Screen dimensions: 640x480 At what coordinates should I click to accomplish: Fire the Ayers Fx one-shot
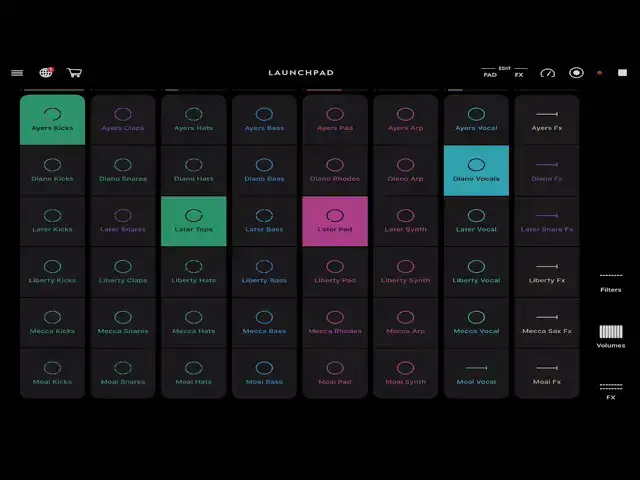547,120
